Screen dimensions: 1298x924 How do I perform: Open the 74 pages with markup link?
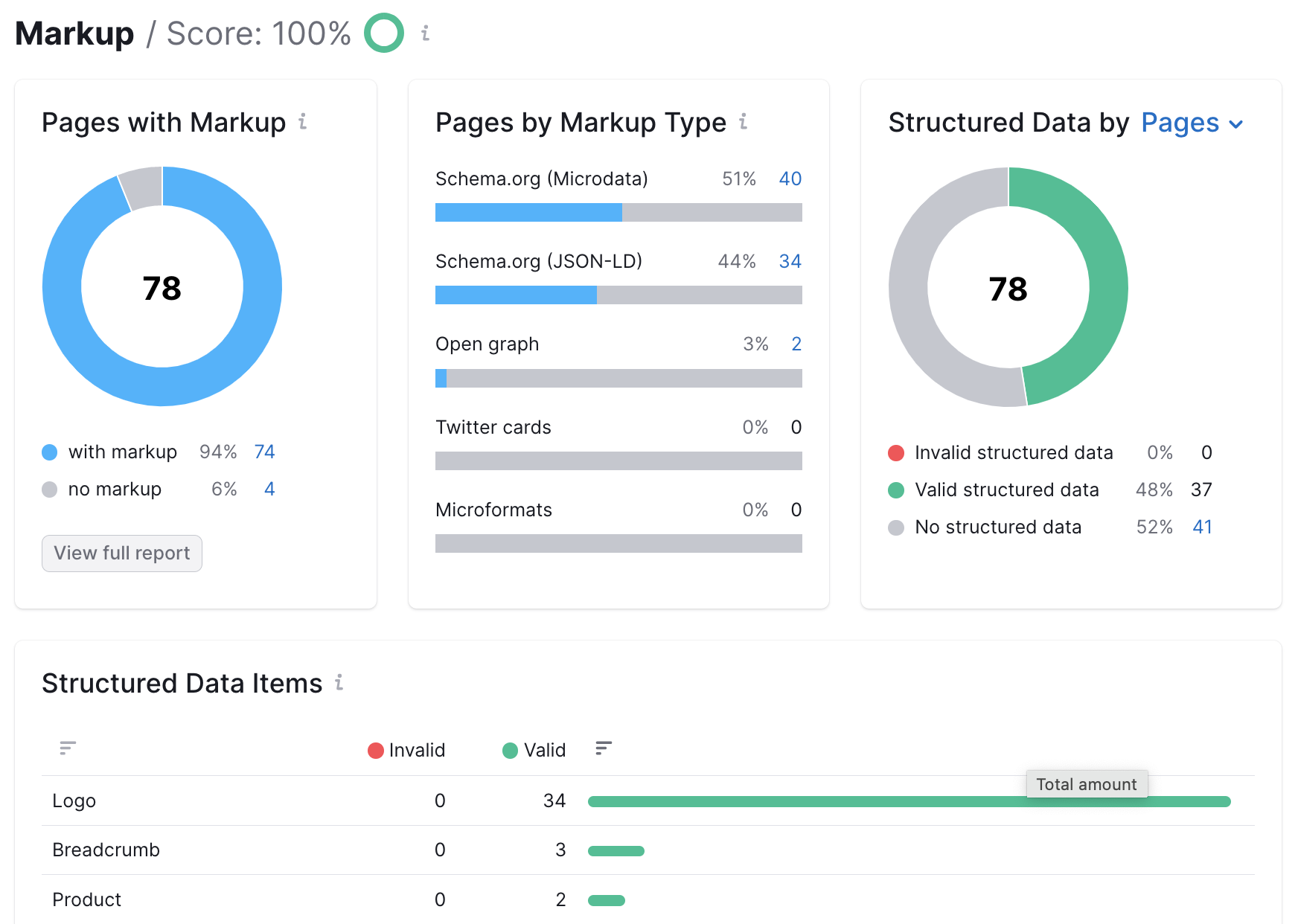pyautogui.click(x=264, y=452)
